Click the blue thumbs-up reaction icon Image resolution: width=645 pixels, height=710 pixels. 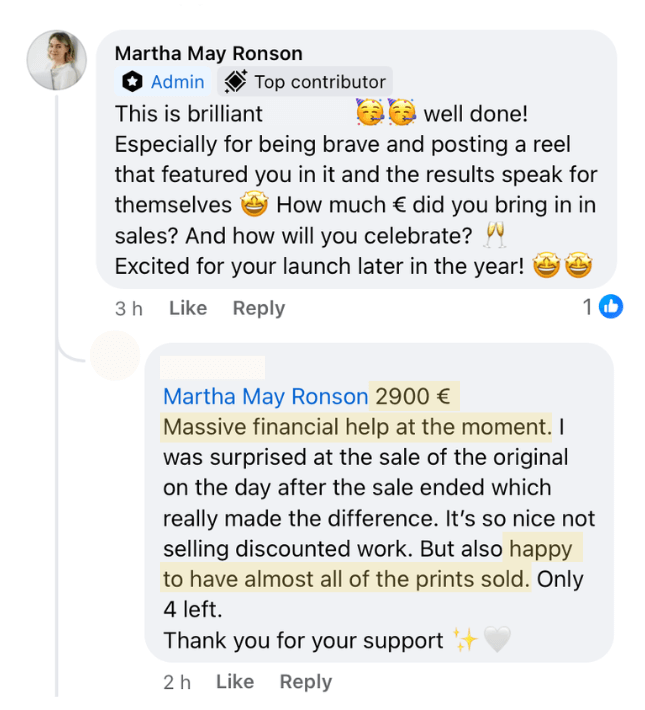(x=610, y=307)
